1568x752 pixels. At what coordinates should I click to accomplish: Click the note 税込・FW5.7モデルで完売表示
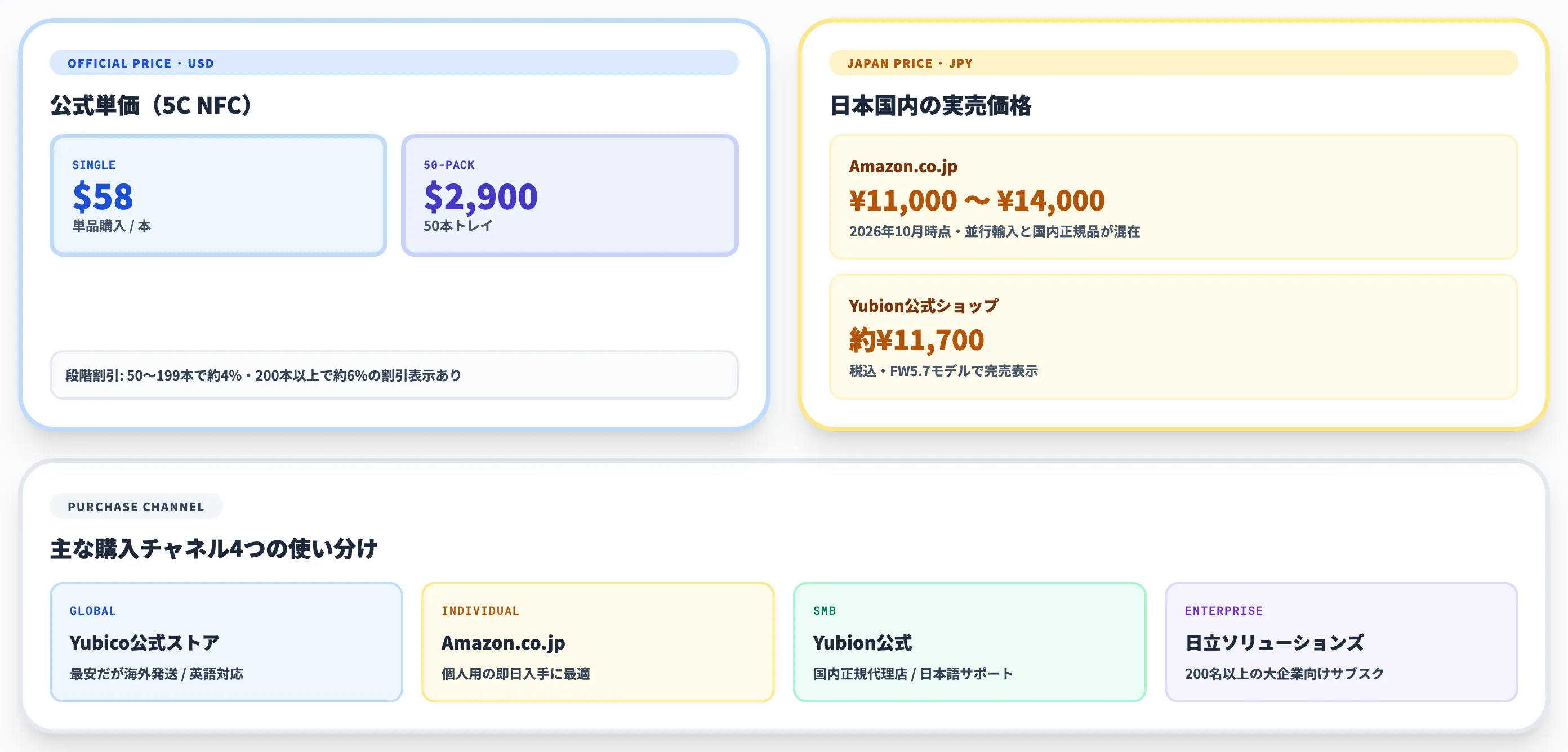coord(943,371)
